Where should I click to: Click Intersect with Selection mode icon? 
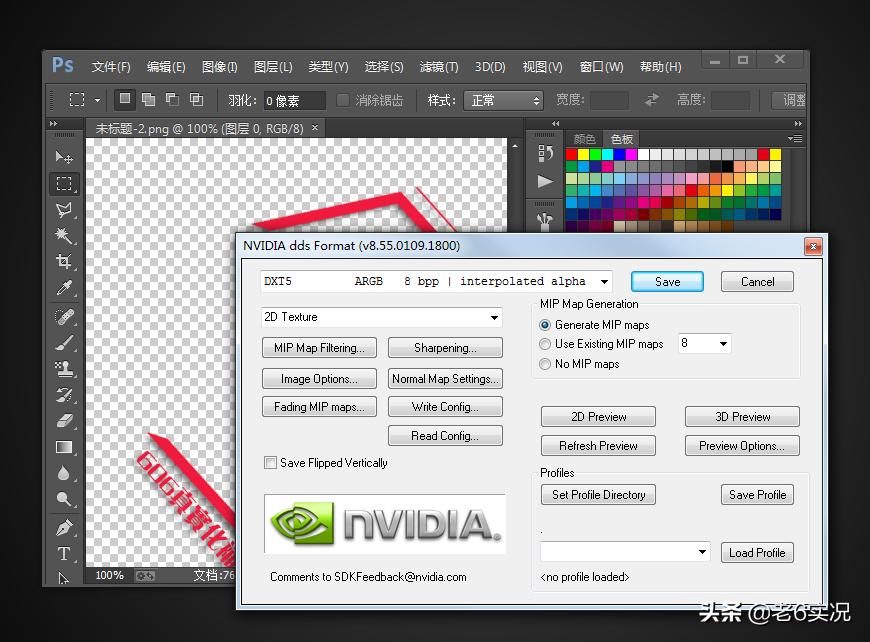(x=196, y=99)
